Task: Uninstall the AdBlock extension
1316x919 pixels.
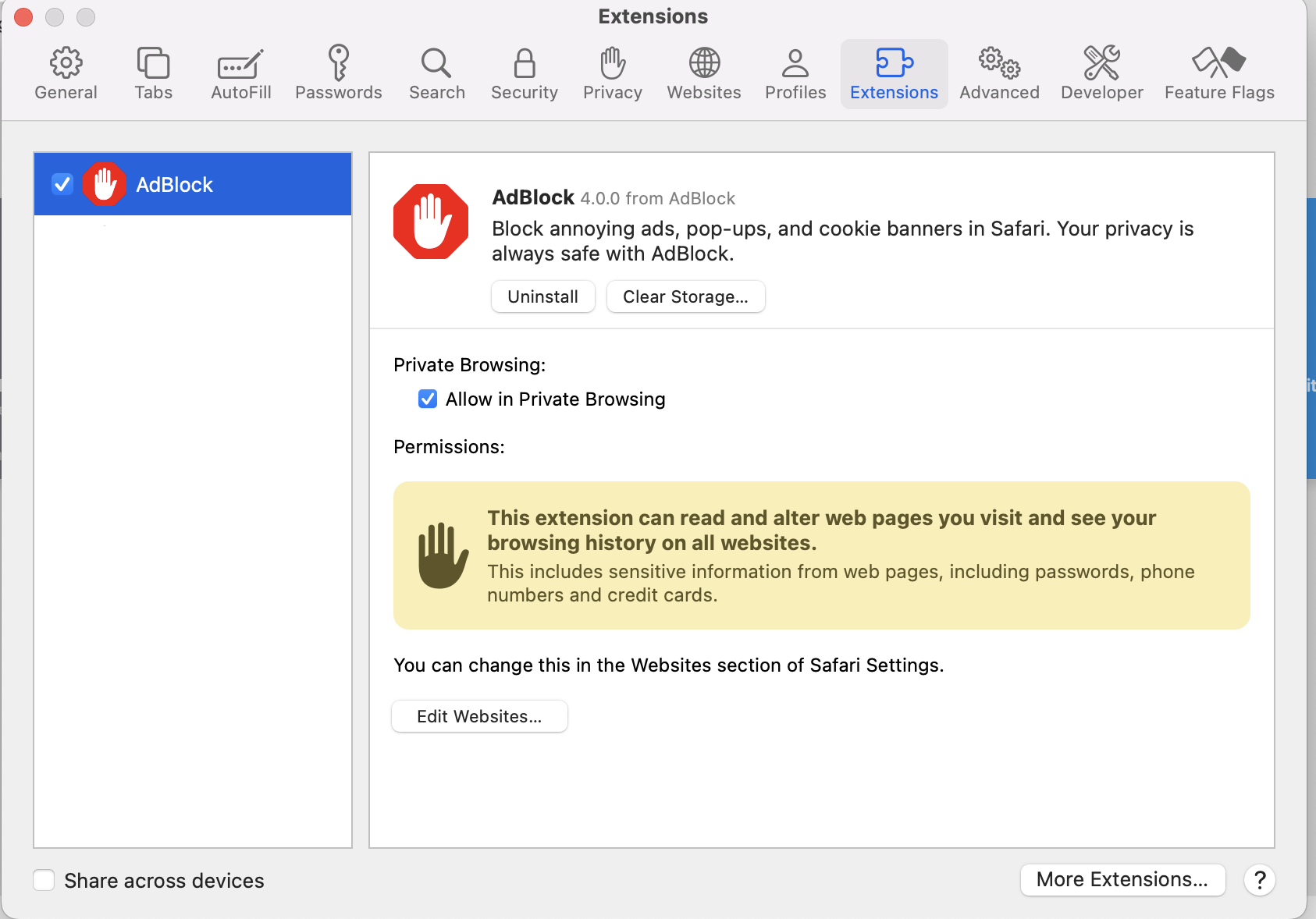Action: [x=543, y=296]
